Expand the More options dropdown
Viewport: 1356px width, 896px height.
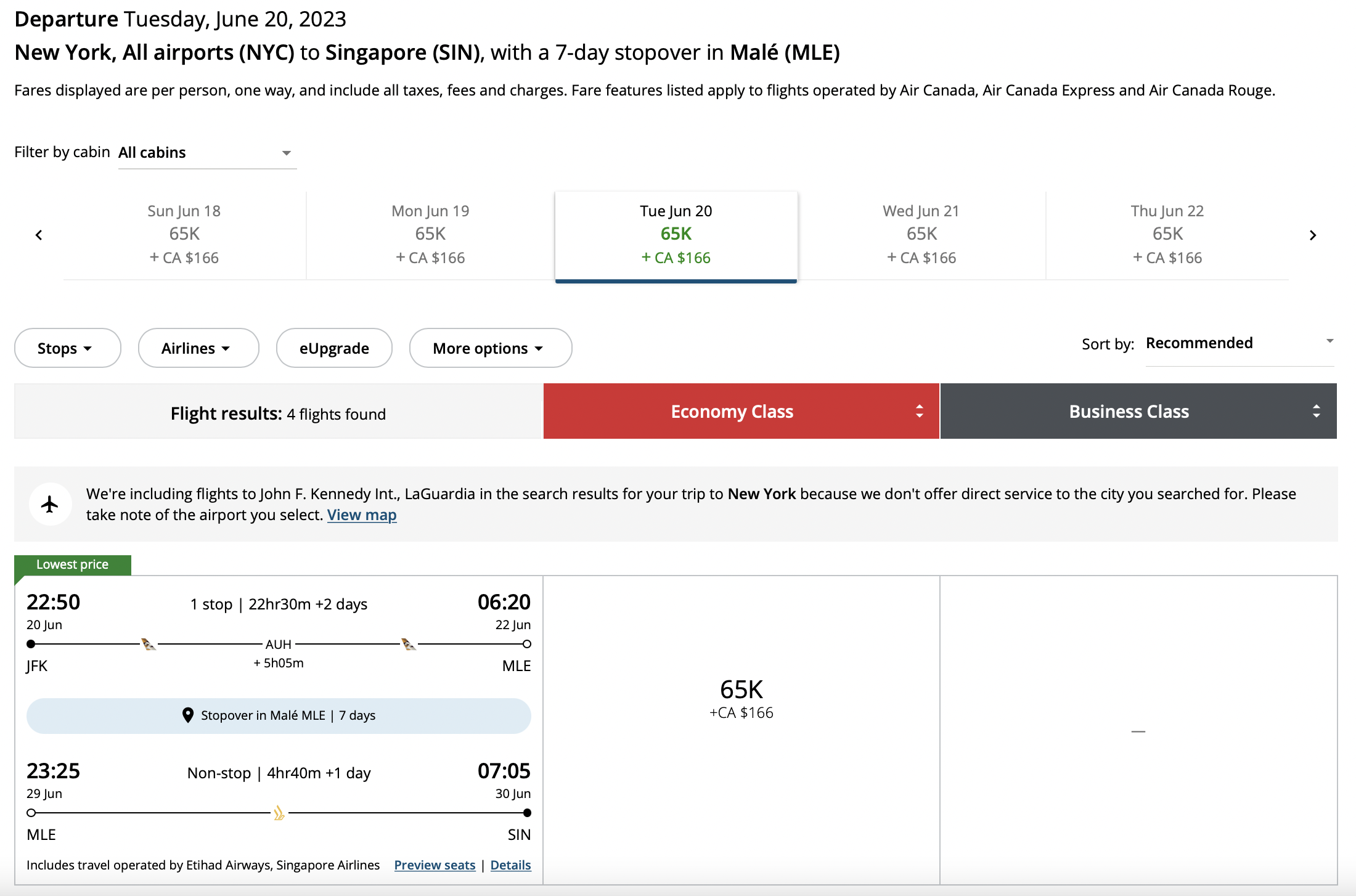pos(491,348)
